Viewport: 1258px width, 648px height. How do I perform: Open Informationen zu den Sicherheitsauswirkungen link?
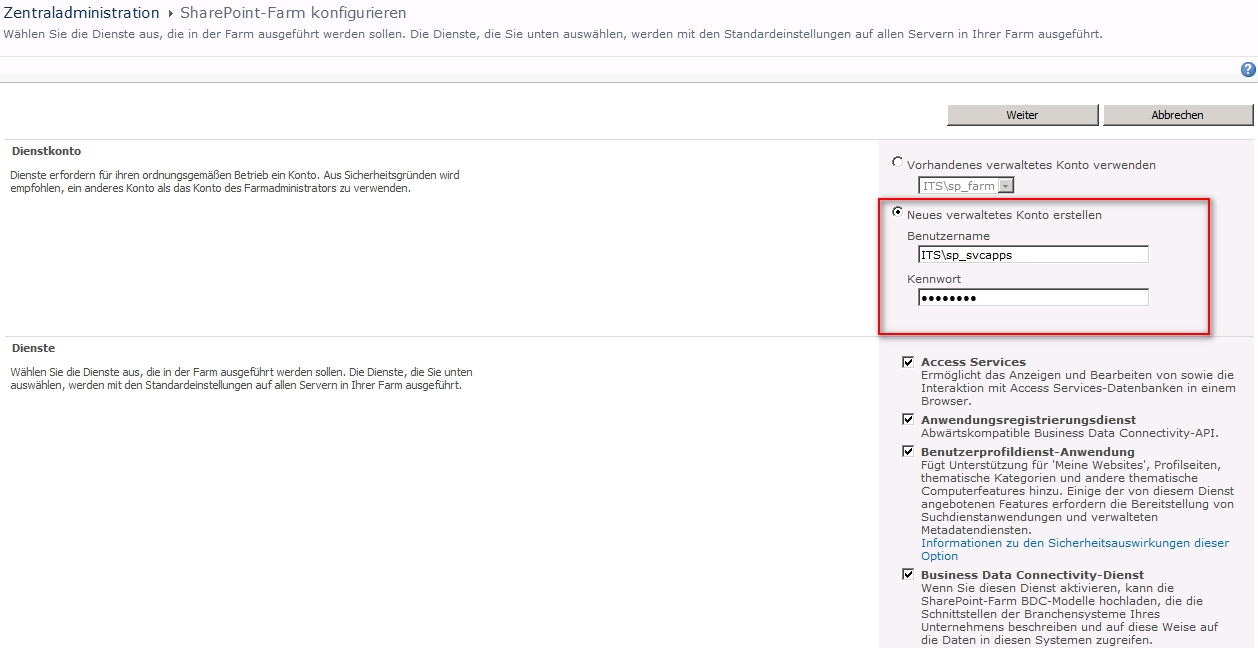(x=1075, y=549)
